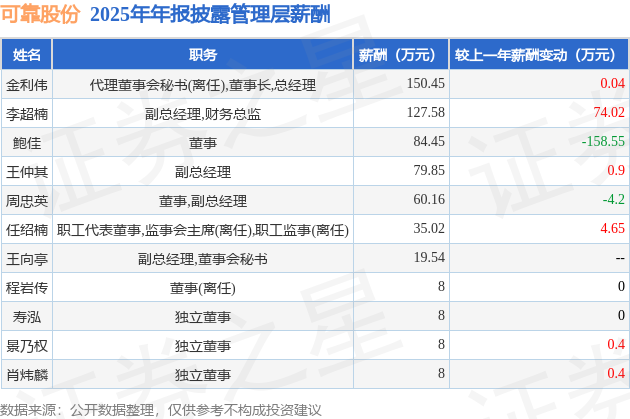Click the 数据来源 footnote text
Viewport: 630px width, 419px height.
click(x=161, y=410)
